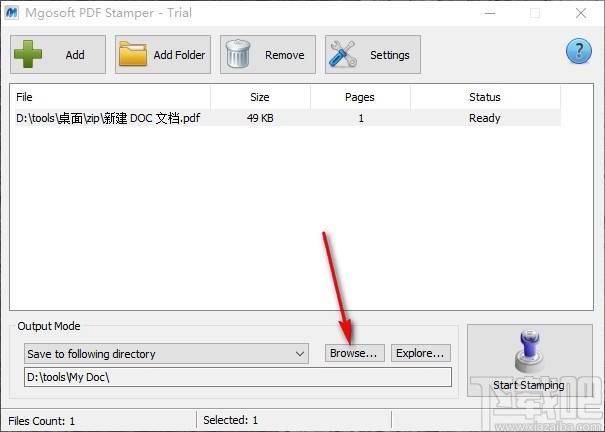Click the Mgosoft app logo icon
The image size is (605, 432).
point(12,13)
